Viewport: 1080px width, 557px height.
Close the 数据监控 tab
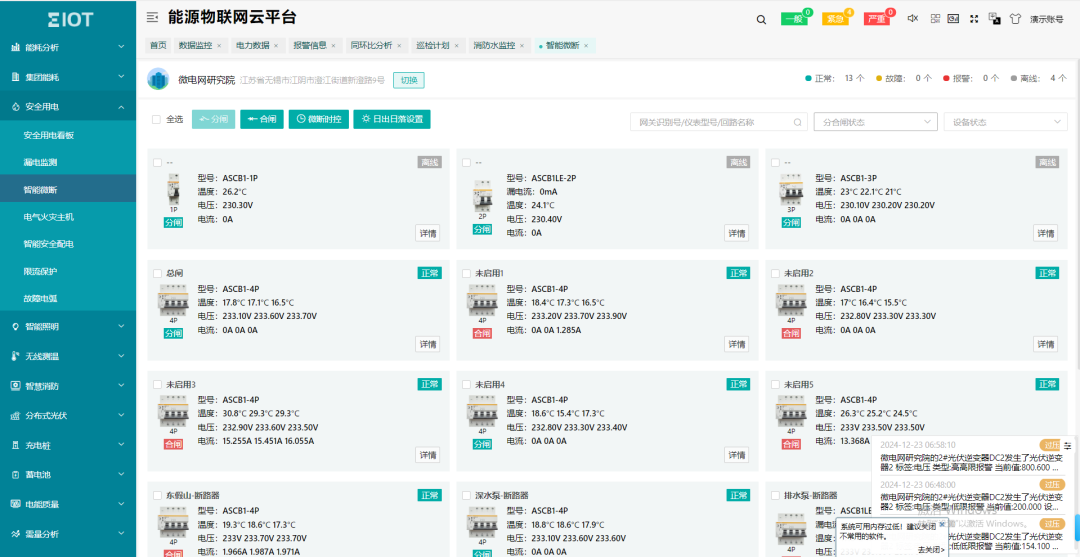pyautogui.click(x=219, y=45)
